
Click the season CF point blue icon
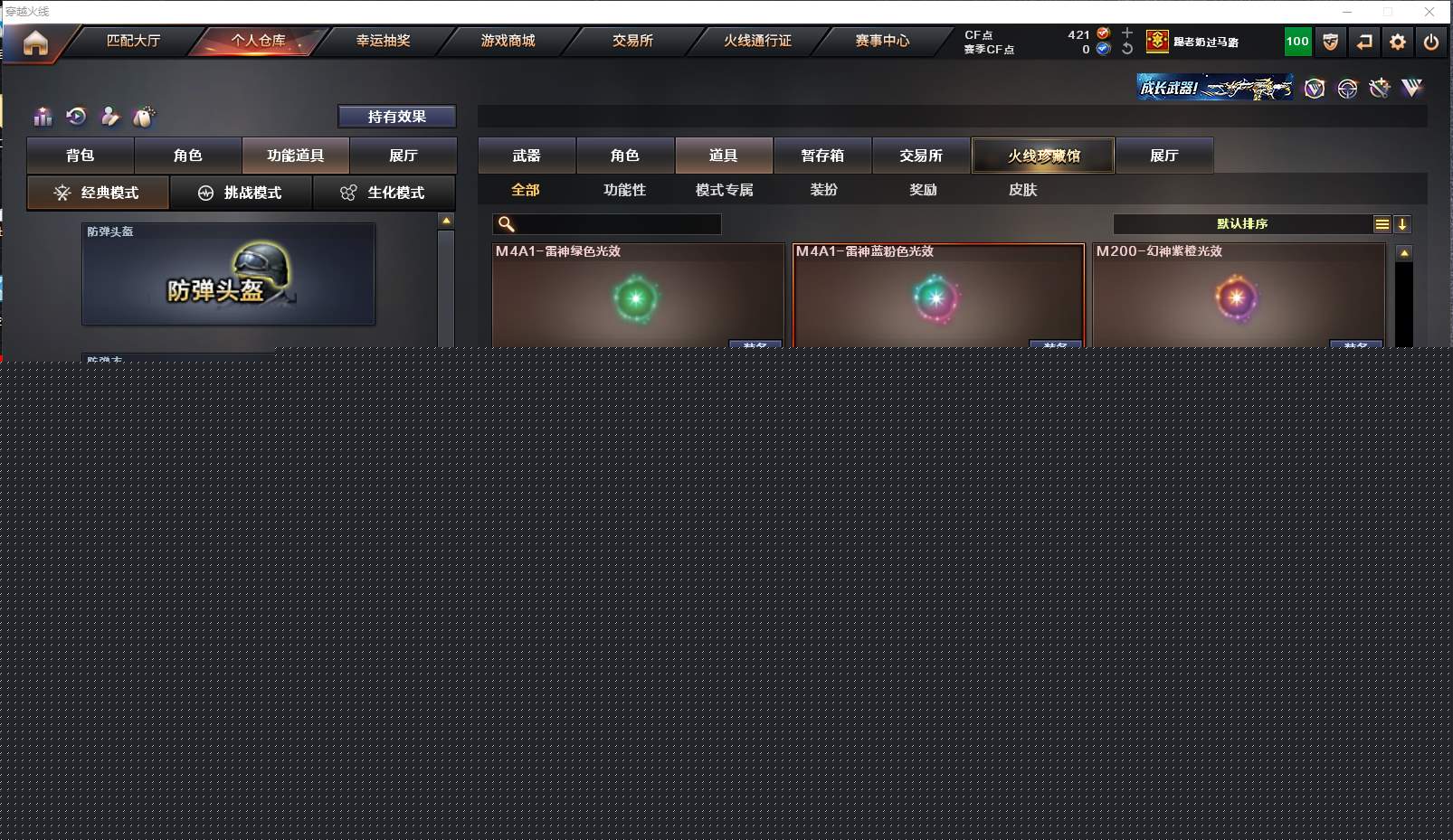1103,49
